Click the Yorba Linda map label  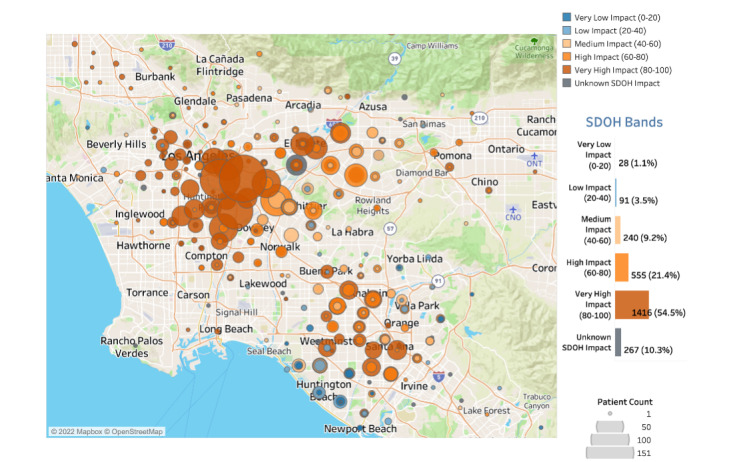[414, 259]
